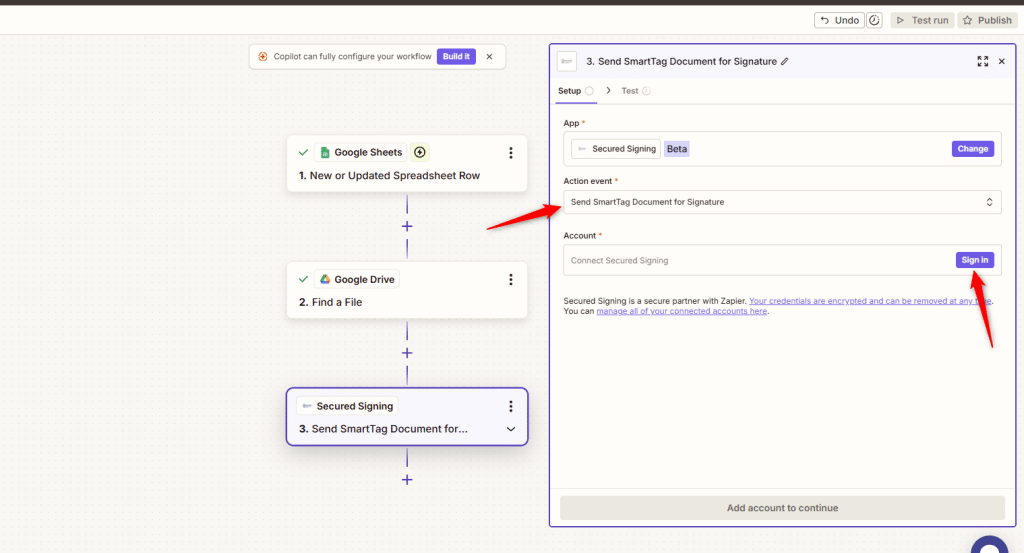Open the Action event dropdown
The width and height of the screenshot is (1024, 553).
[782, 202]
